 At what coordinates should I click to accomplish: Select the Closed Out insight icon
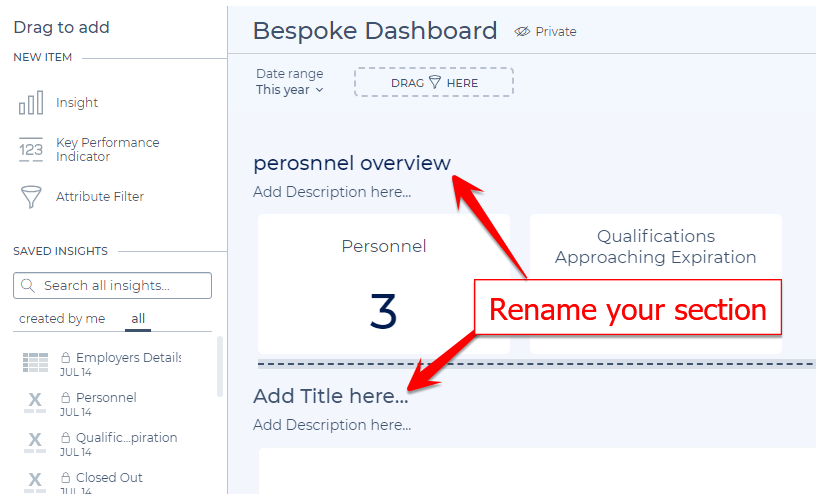click(35, 482)
